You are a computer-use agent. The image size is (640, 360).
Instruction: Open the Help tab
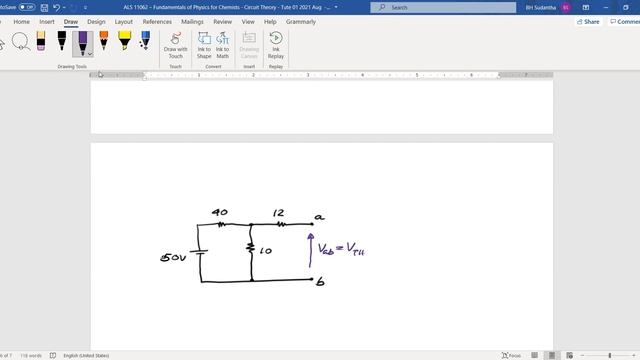click(x=270, y=22)
